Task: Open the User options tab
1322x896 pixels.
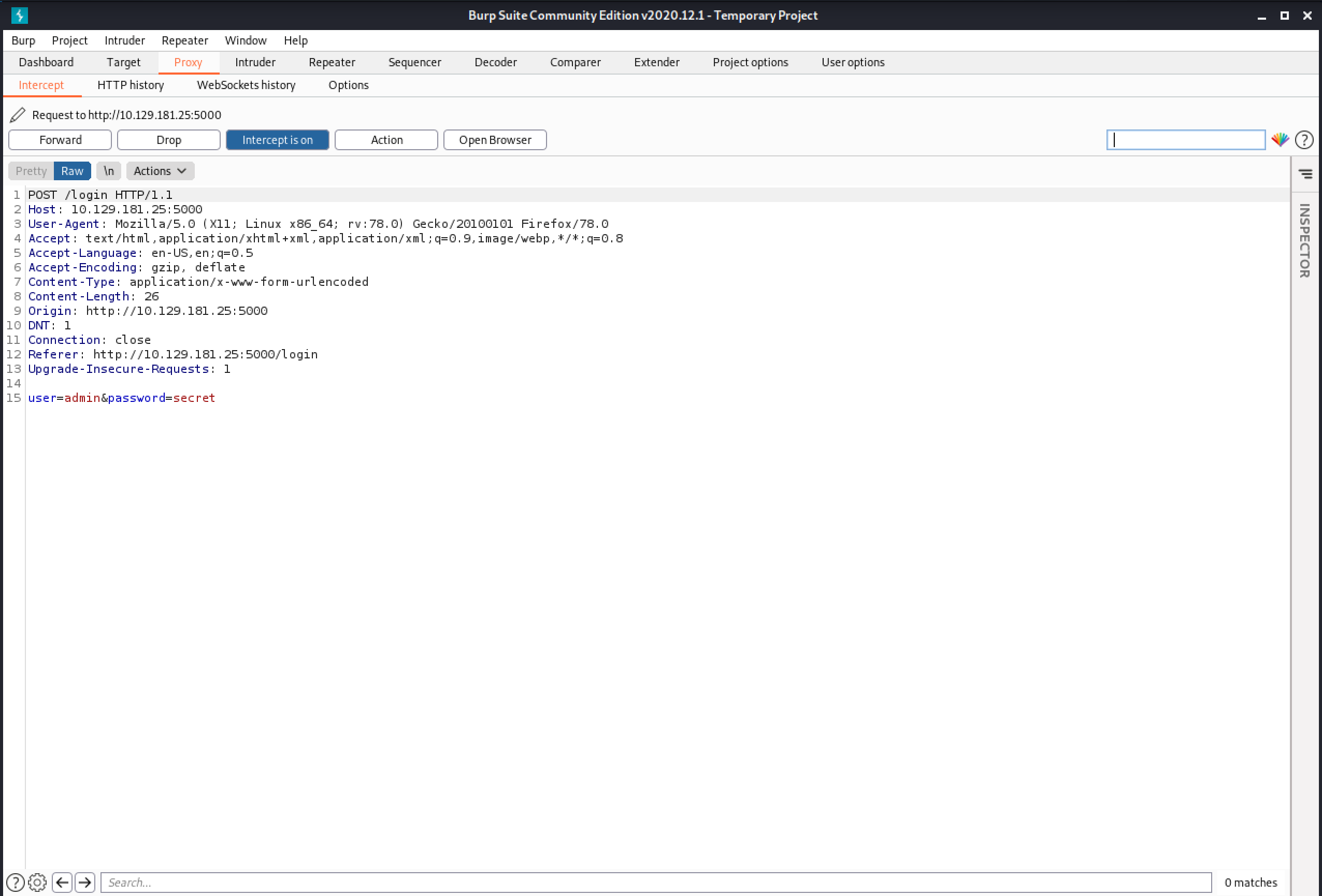Action: click(853, 63)
